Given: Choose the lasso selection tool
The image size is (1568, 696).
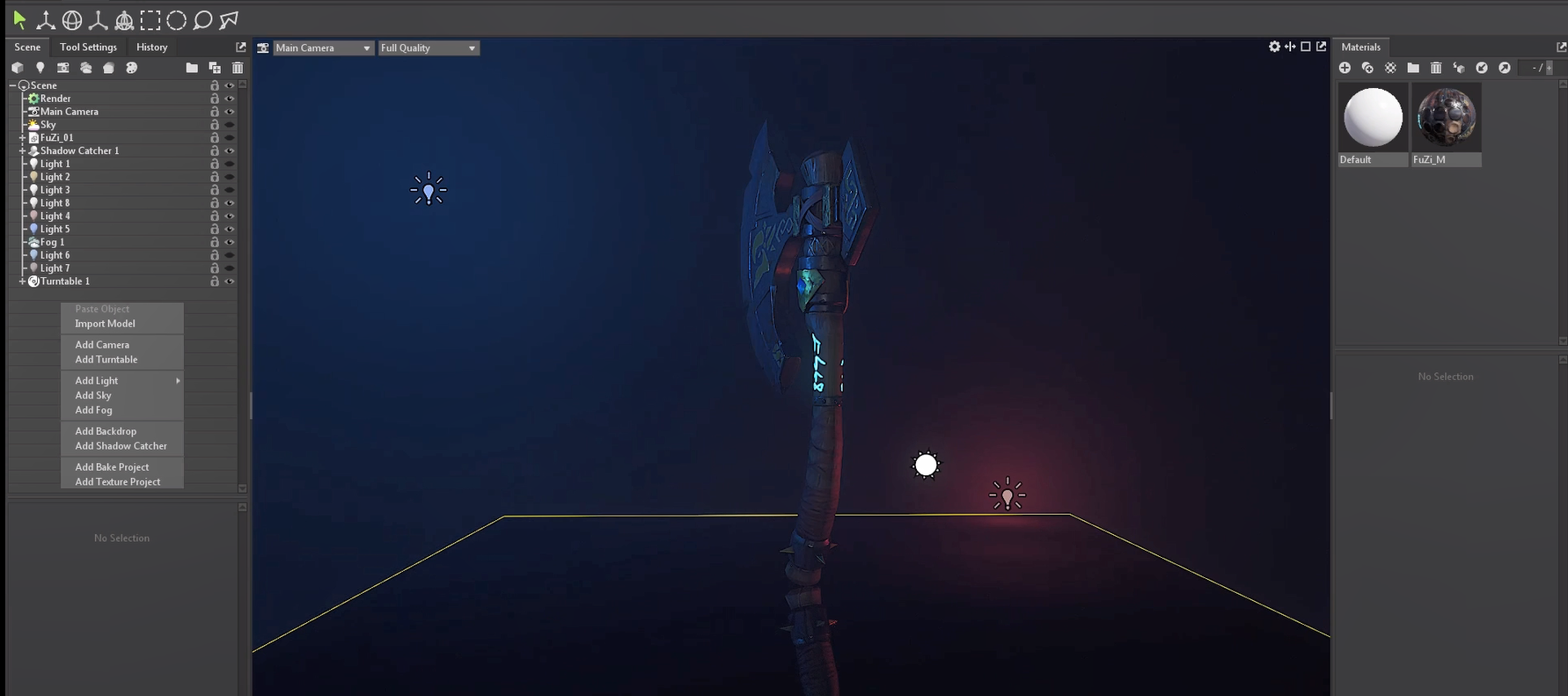Looking at the screenshot, I should [x=202, y=20].
